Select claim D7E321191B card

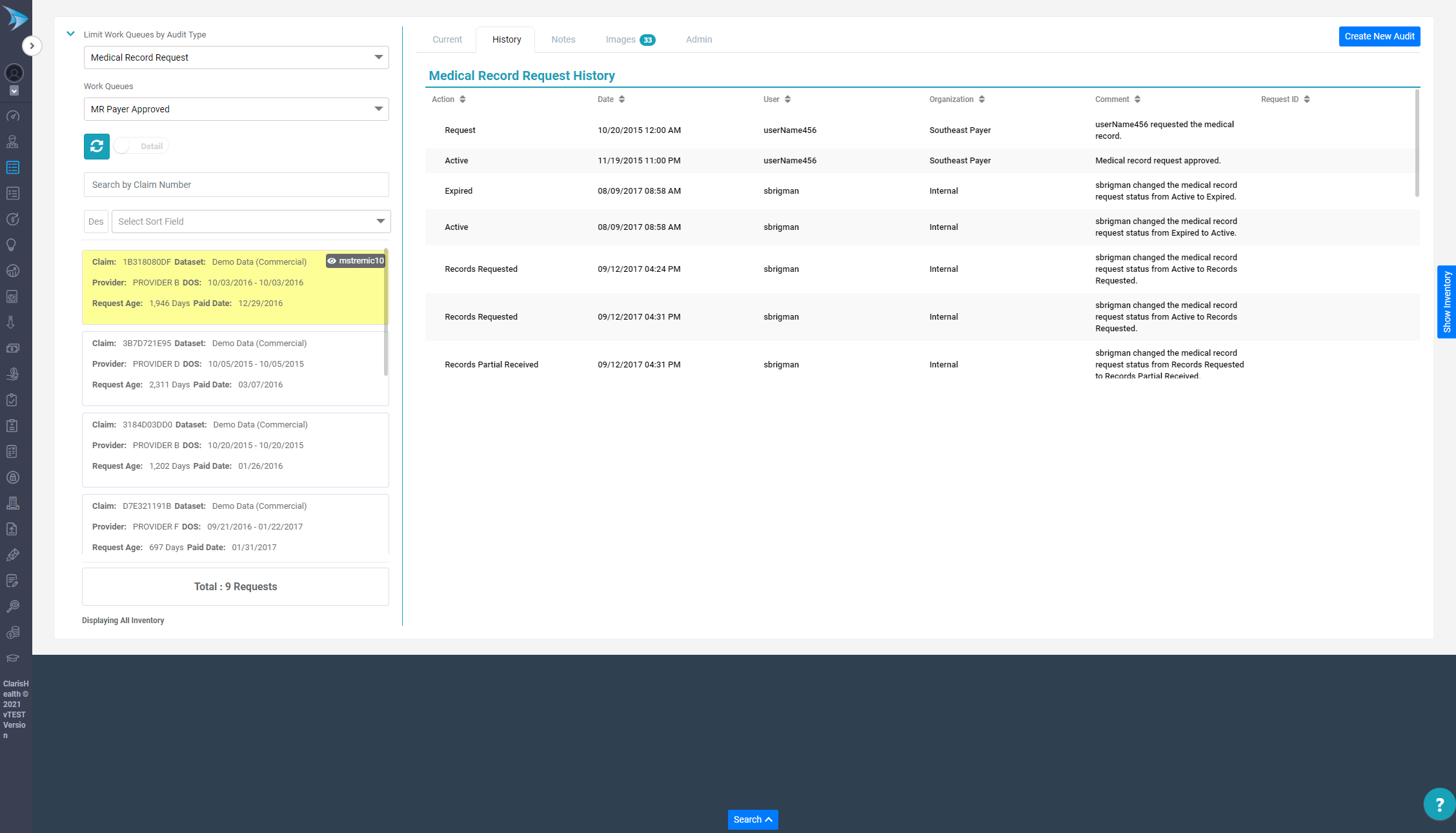235,524
